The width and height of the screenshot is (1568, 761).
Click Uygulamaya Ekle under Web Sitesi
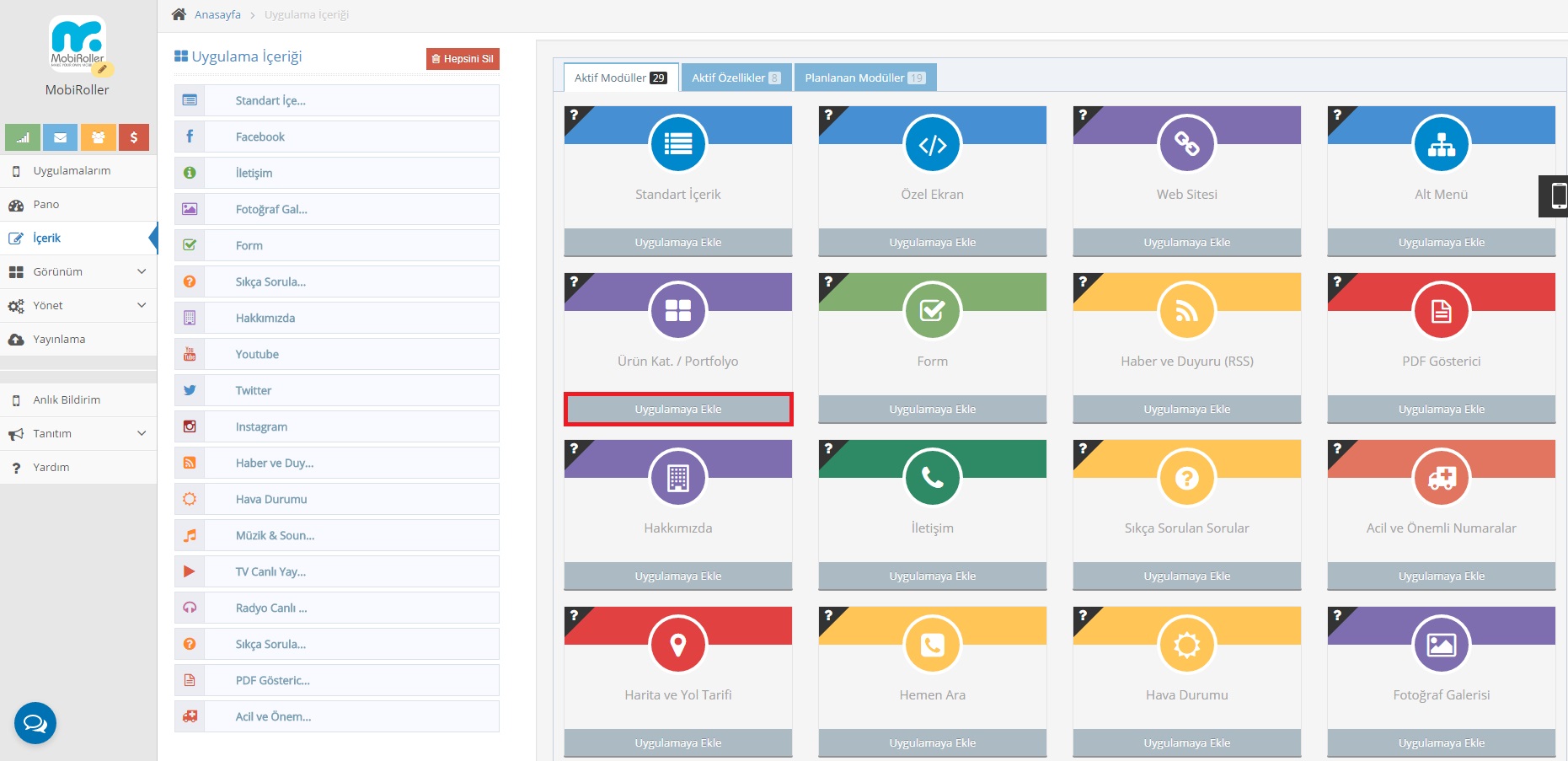pos(1186,243)
